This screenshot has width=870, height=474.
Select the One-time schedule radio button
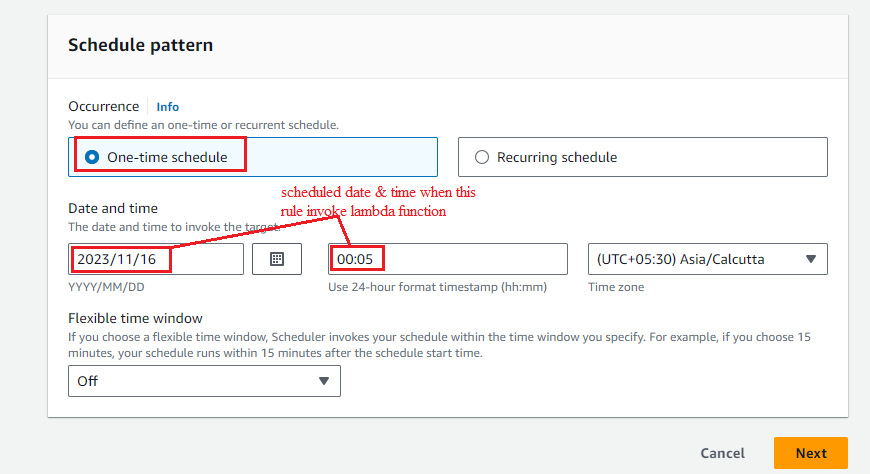pyautogui.click(x=92, y=157)
